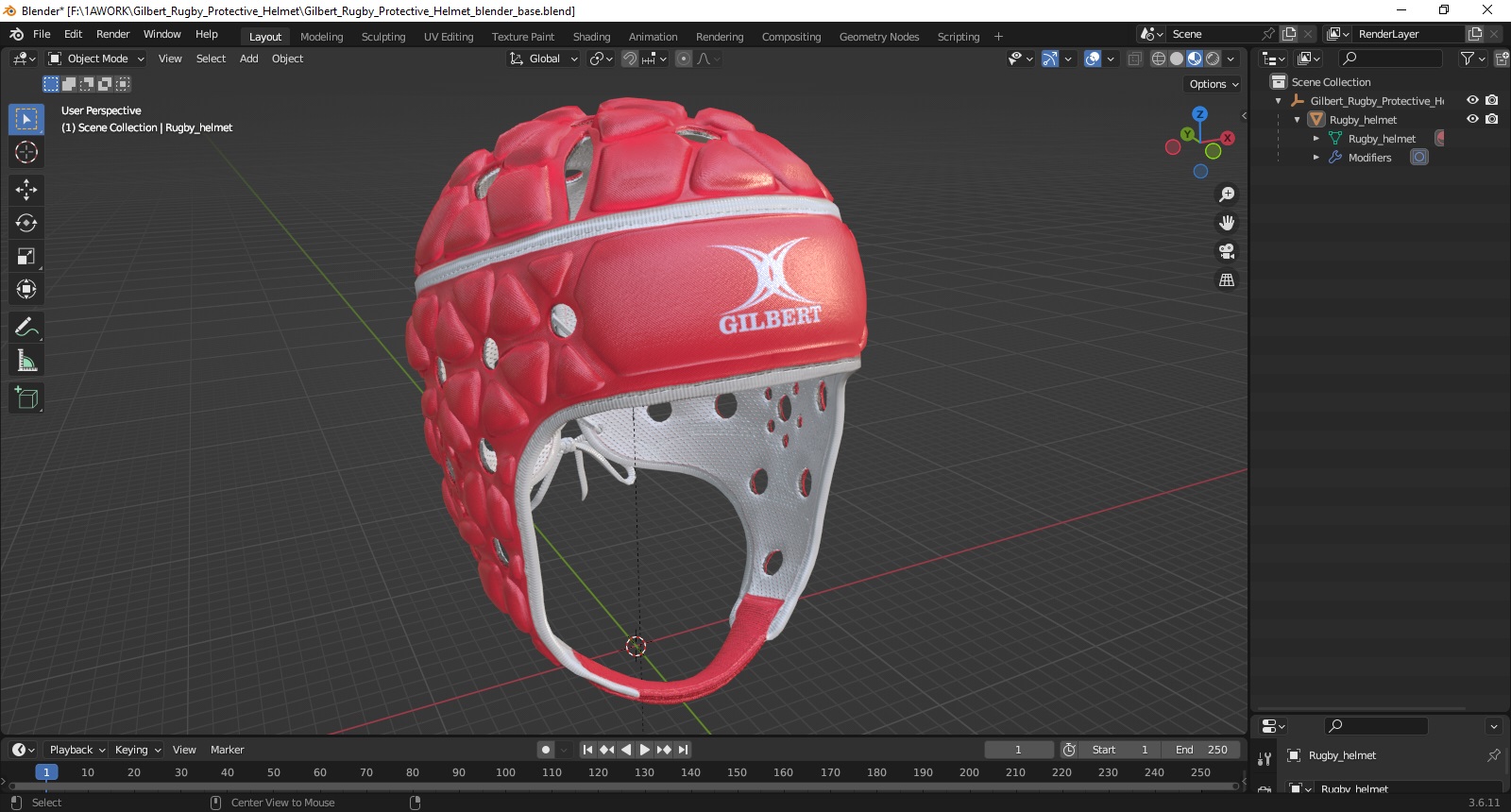Jump to the start frame
1511x812 pixels.
click(587, 750)
